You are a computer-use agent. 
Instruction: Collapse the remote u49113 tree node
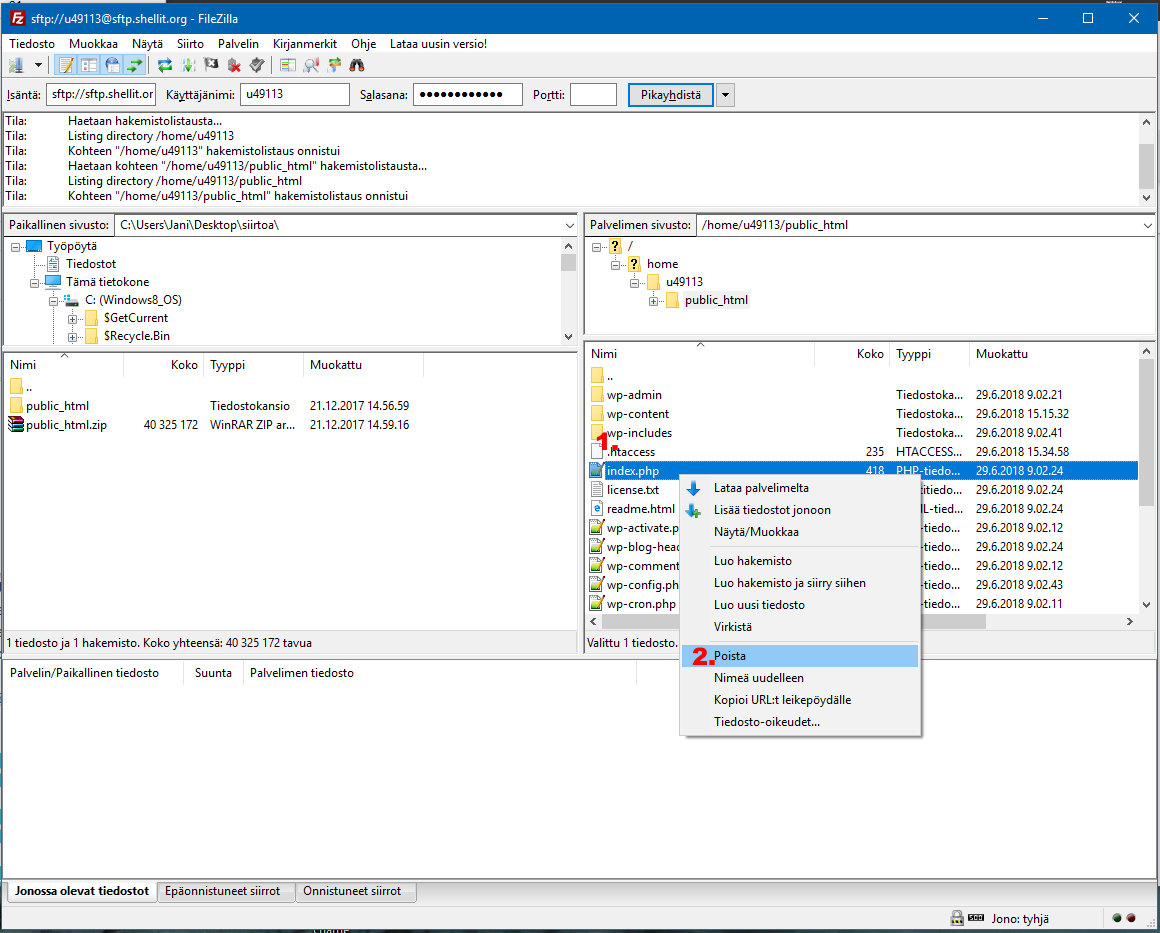634,283
